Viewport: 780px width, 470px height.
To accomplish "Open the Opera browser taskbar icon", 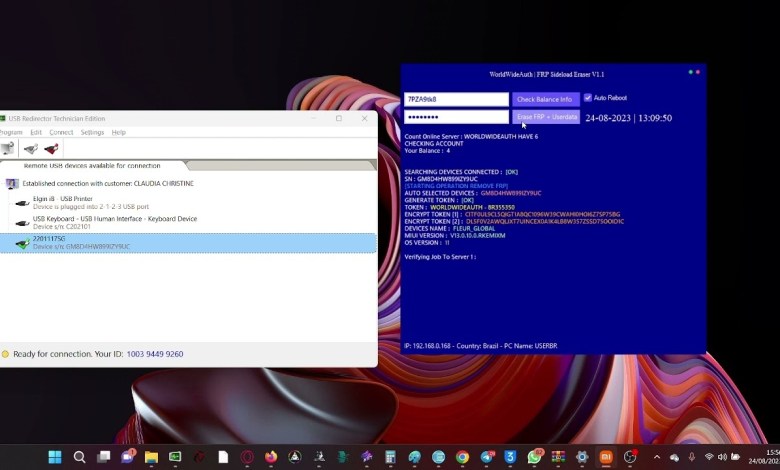I will tap(247, 457).
